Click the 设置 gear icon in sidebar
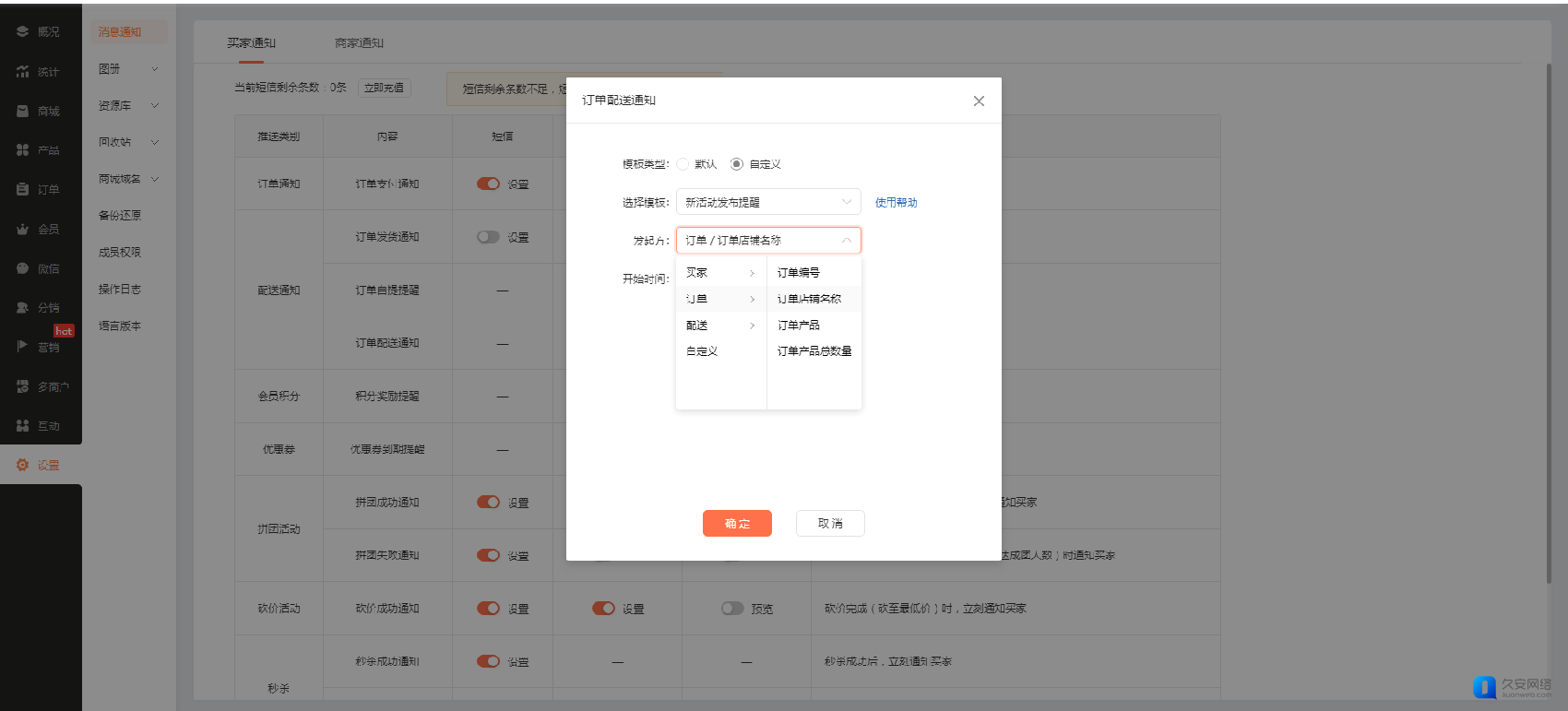 [x=23, y=465]
